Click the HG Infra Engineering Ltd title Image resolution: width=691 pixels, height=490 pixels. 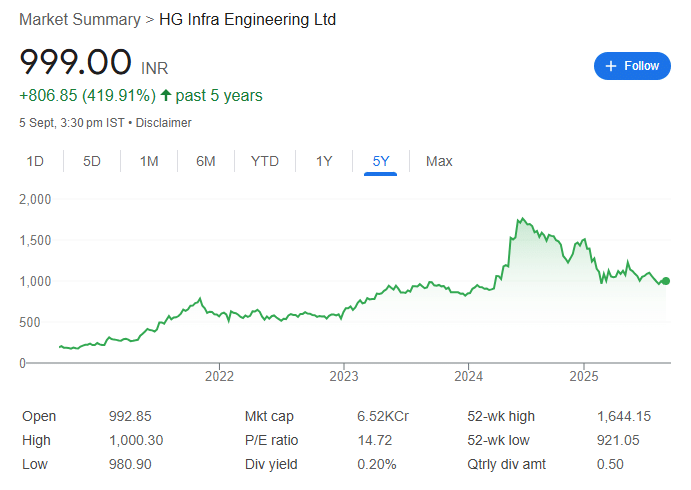[248, 20]
